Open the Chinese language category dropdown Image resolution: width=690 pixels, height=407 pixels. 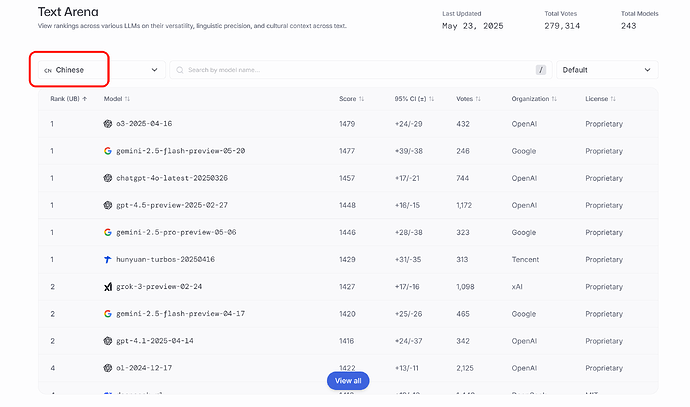tap(102, 70)
